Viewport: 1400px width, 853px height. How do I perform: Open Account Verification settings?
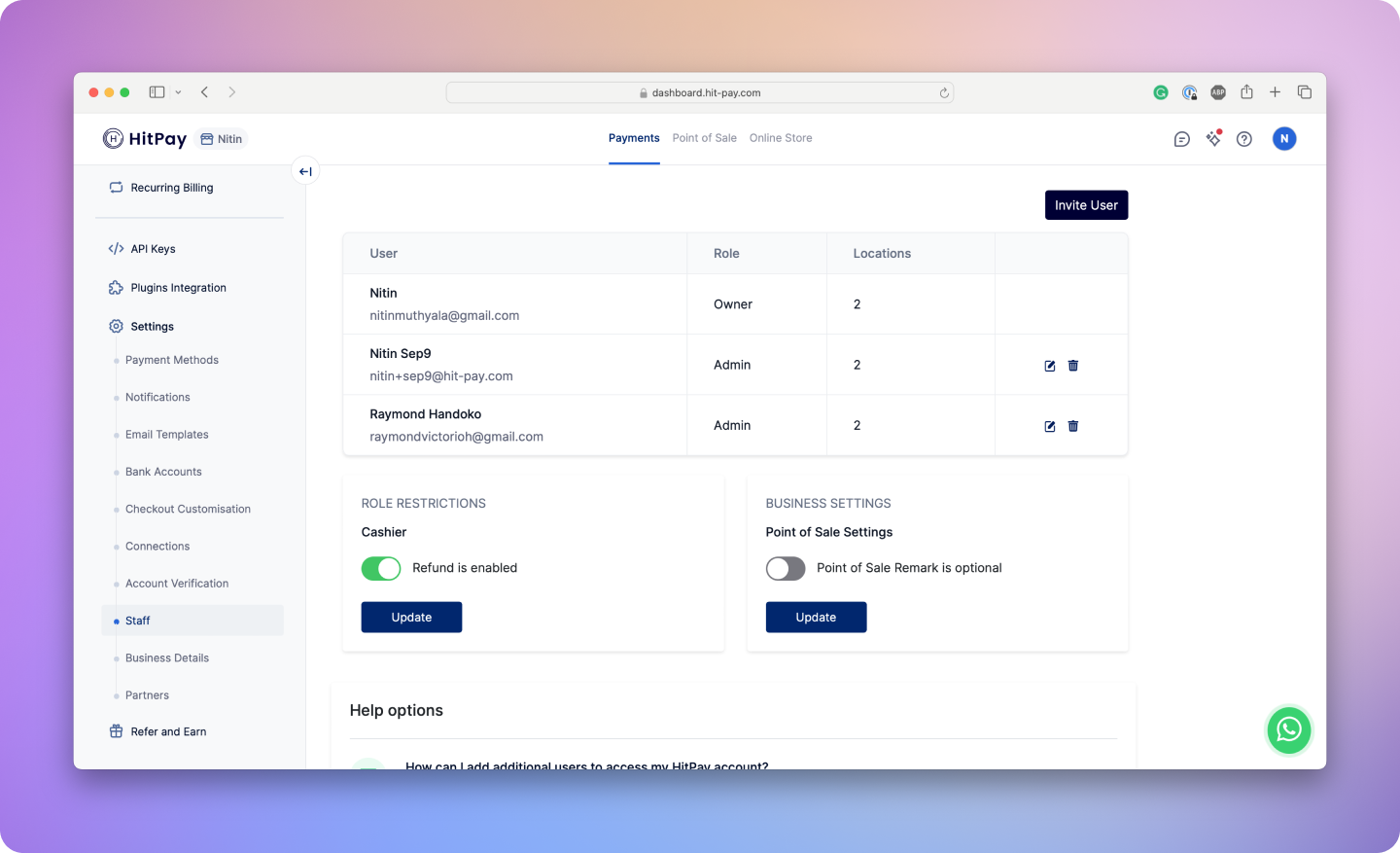(x=177, y=584)
